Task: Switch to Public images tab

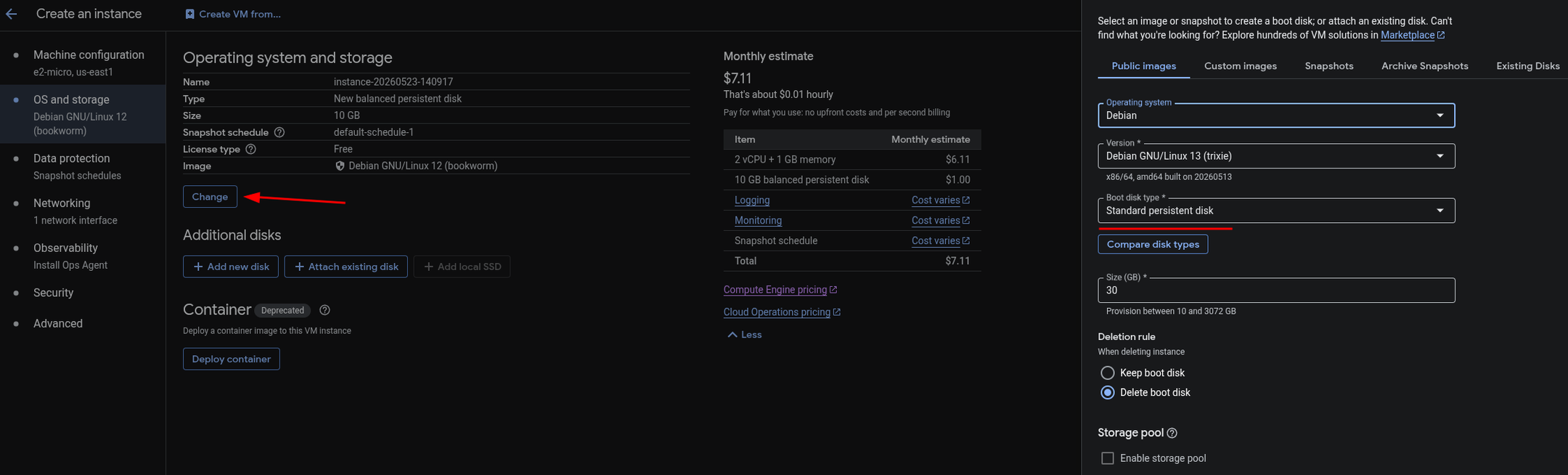Action: (x=1143, y=66)
